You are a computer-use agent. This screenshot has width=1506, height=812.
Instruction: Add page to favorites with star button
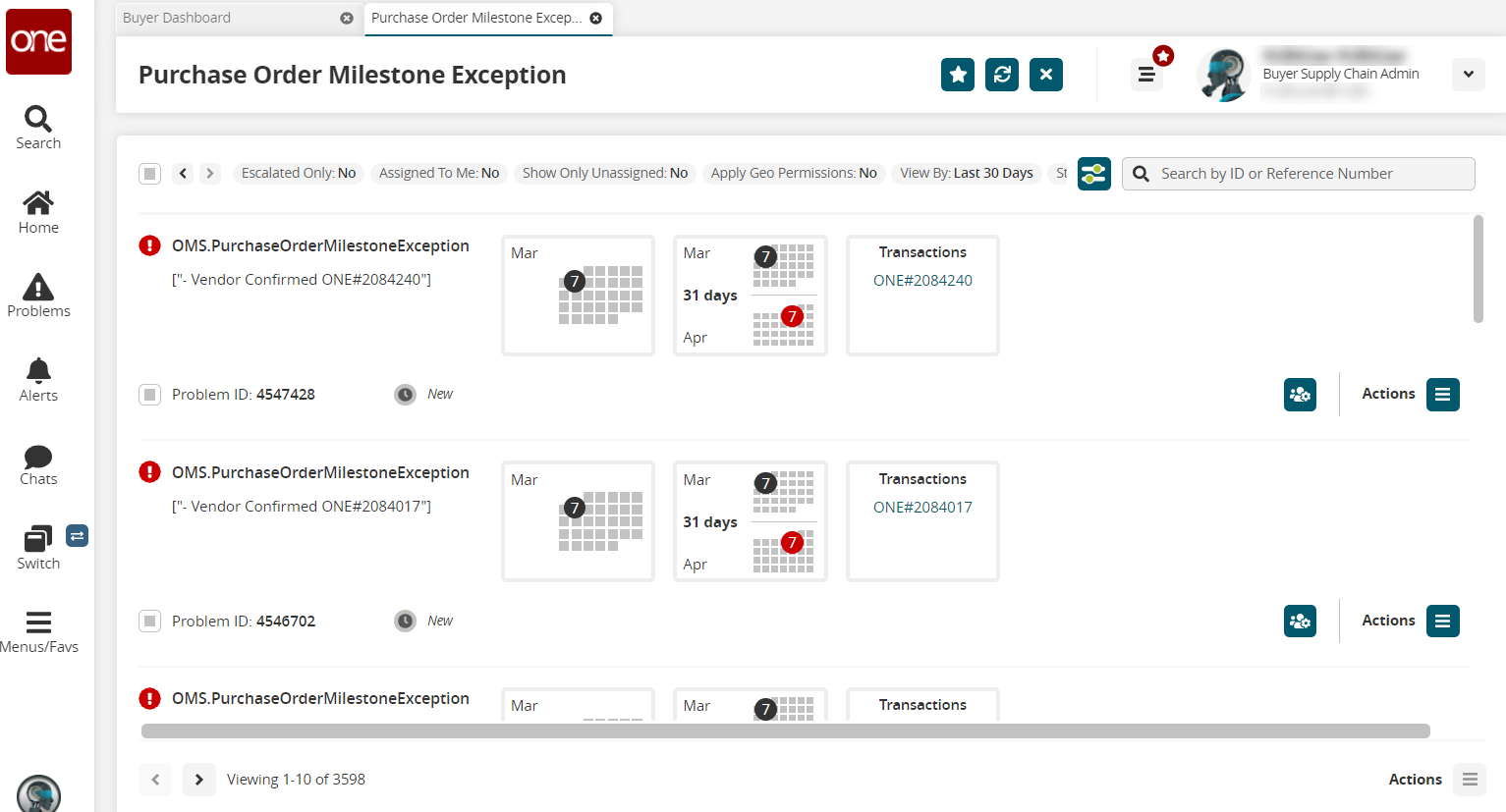pyautogui.click(x=958, y=75)
